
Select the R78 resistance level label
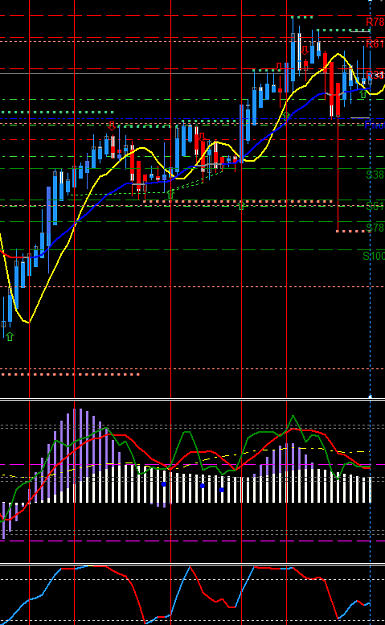375,22
